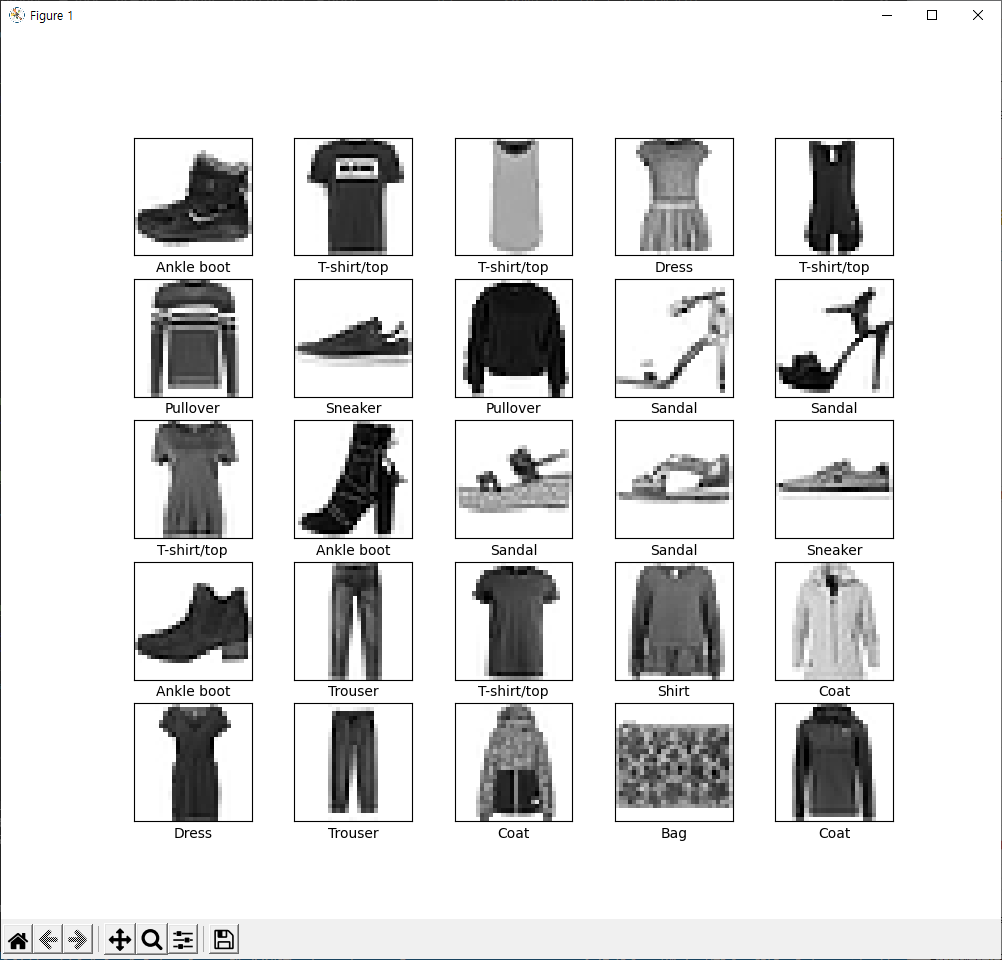Screen dimensions: 1002x960
Task: Click the bottom-row black Dress image
Action: click(194, 763)
